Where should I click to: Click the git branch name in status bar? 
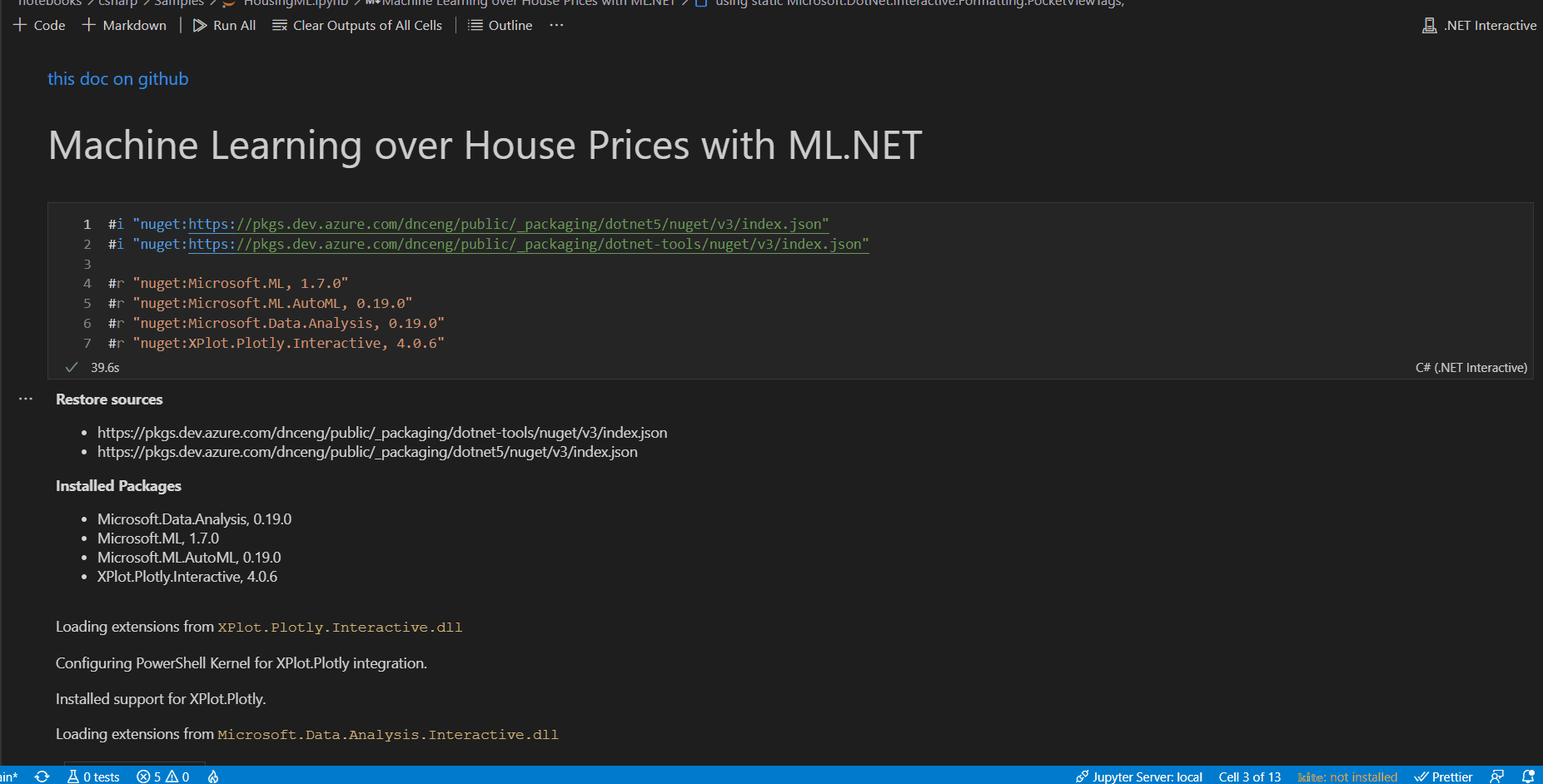[x=9, y=777]
